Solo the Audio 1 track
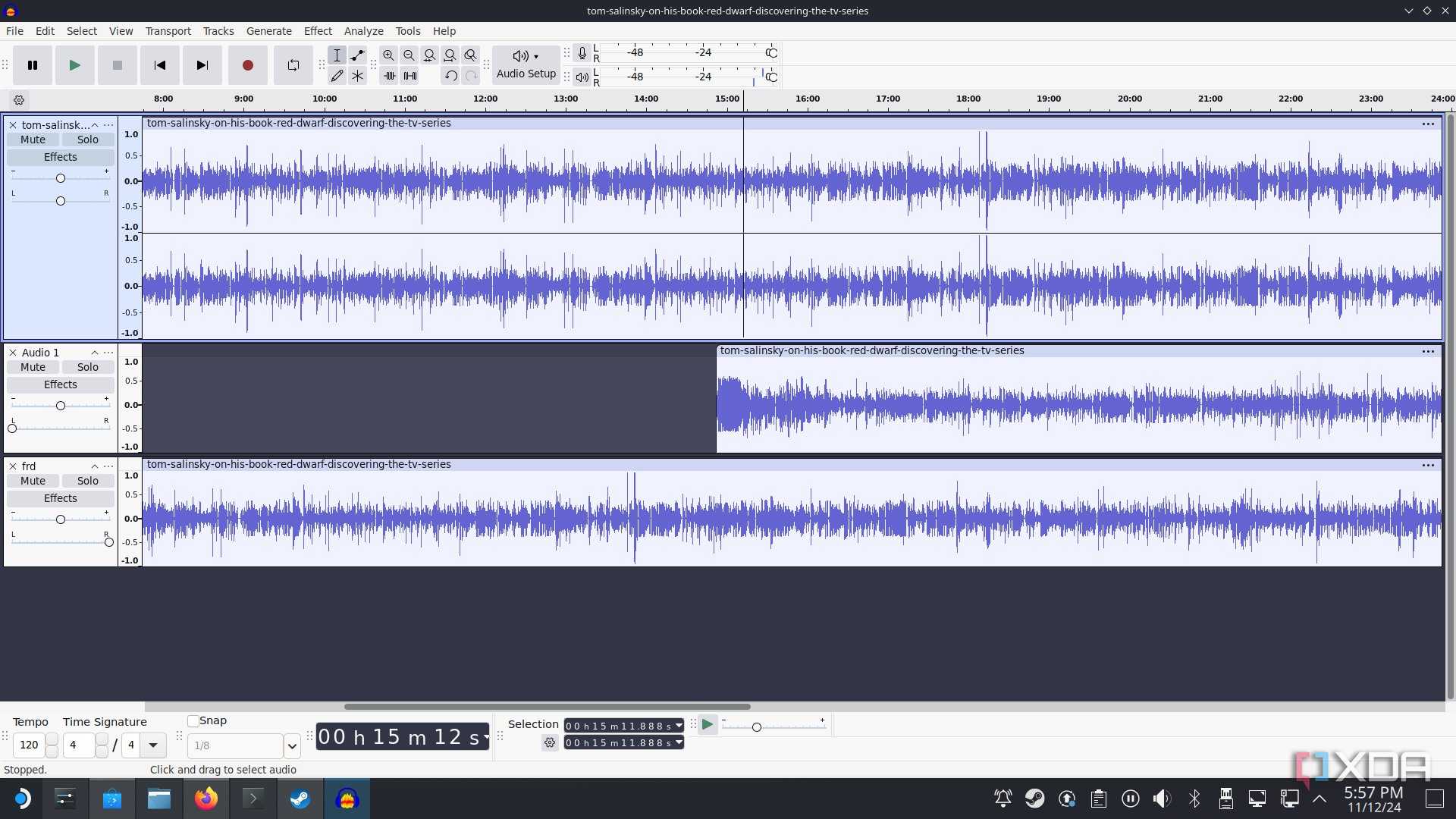The width and height of the screenshot is (1456, 819). pyautogui.click(x=88, y=367)
